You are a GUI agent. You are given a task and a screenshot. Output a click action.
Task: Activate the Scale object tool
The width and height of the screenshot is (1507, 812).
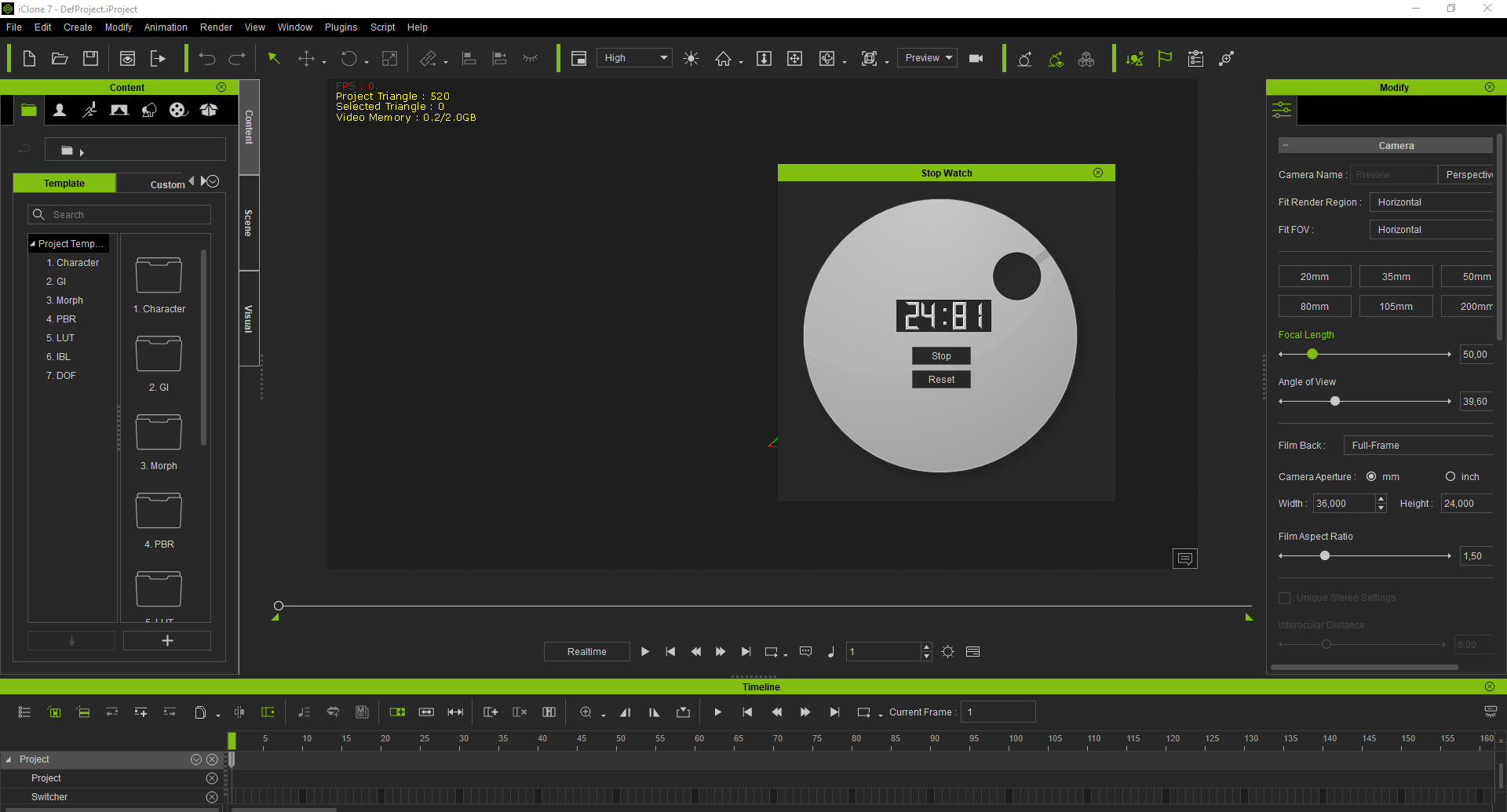coord(389,59)
